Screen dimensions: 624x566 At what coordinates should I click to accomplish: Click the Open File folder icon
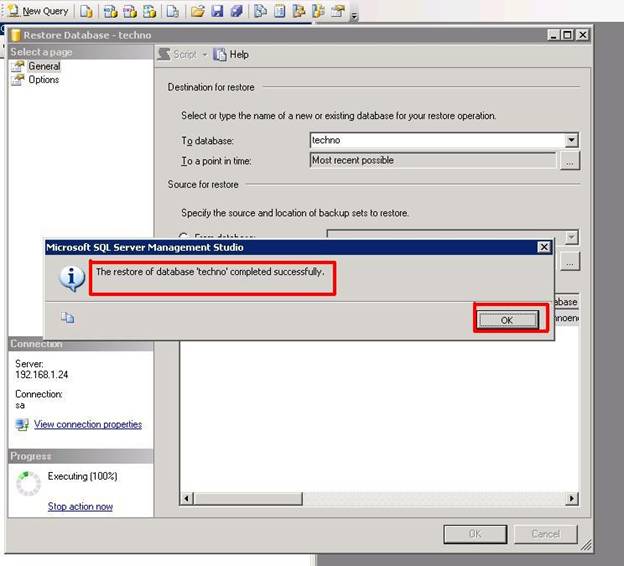[197, 11]
